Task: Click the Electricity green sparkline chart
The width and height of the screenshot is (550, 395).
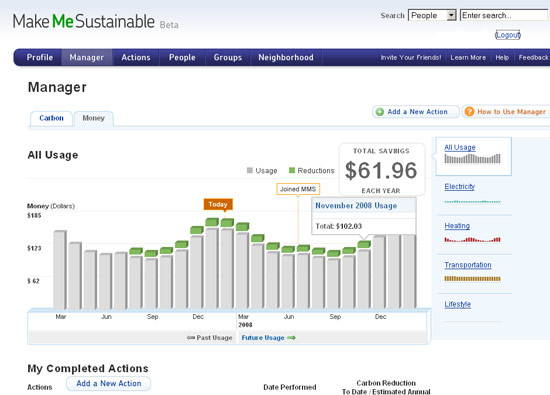Action: click(472, 202)
